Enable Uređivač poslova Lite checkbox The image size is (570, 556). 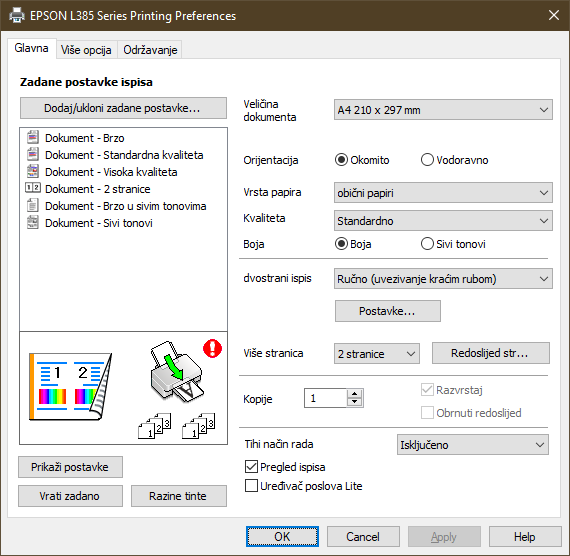(x=251, y=486)
